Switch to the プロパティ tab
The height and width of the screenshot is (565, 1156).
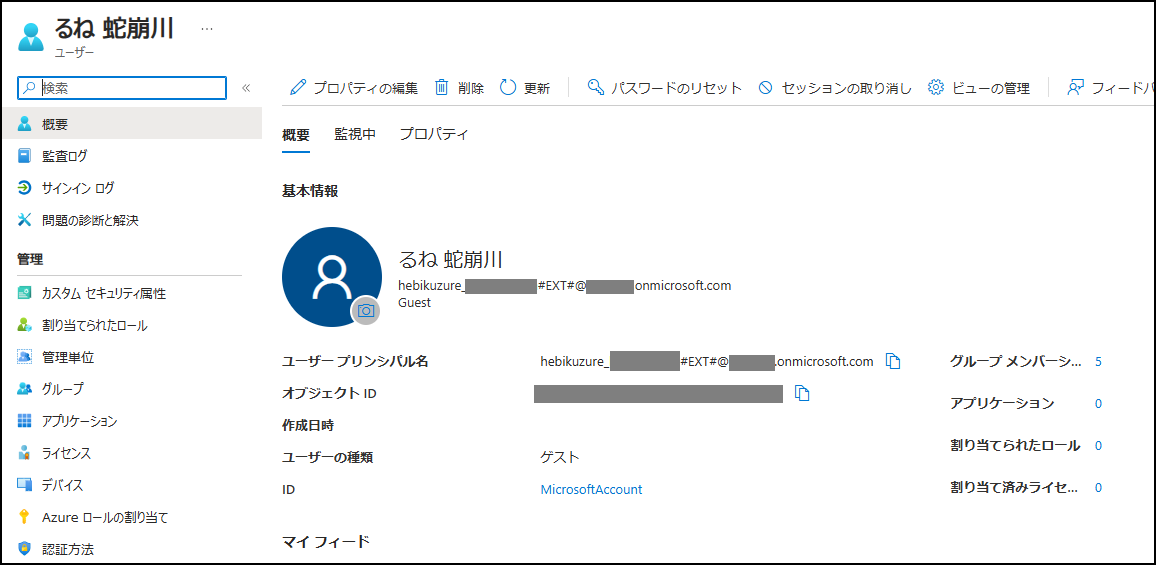[434, 134]
